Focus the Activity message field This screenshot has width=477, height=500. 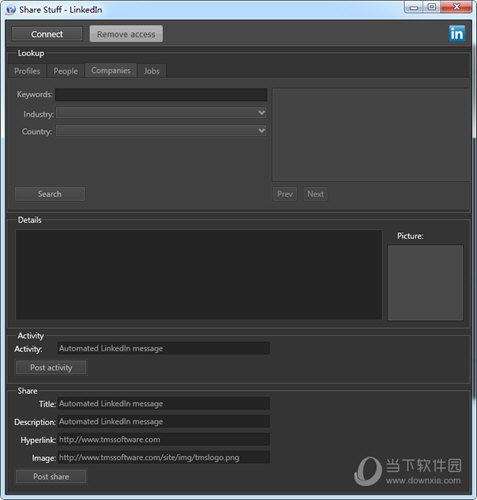pos(164,348)
